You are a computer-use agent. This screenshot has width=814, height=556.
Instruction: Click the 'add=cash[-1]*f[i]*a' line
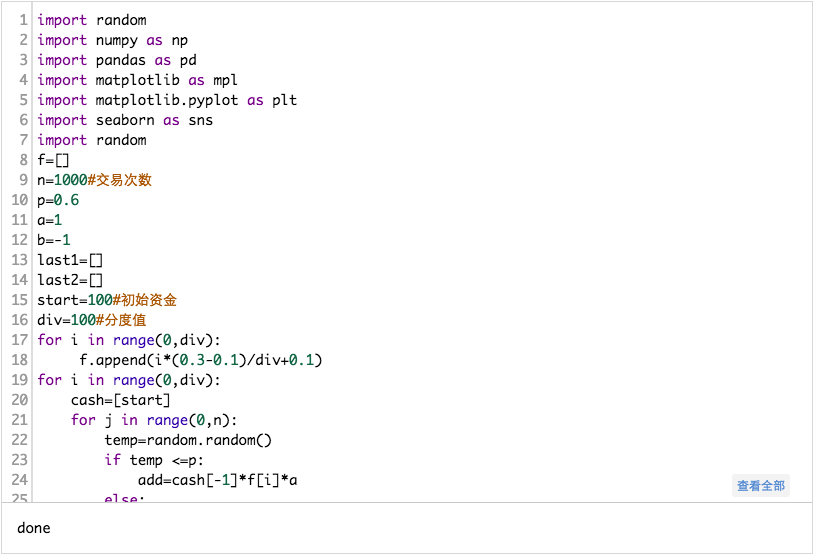pos(218,480)
